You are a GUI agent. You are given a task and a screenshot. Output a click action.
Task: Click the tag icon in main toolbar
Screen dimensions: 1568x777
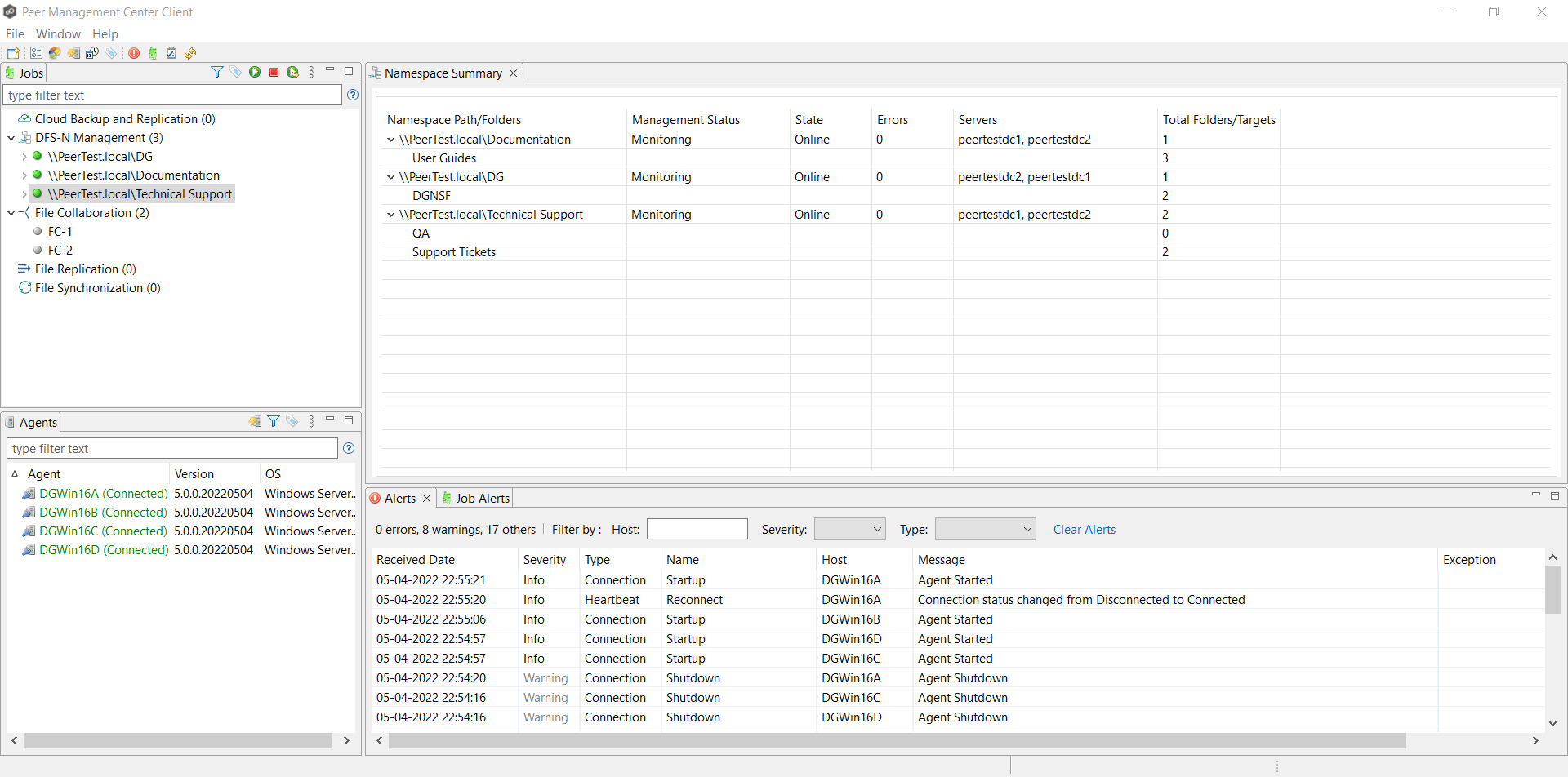pos(111,53)
